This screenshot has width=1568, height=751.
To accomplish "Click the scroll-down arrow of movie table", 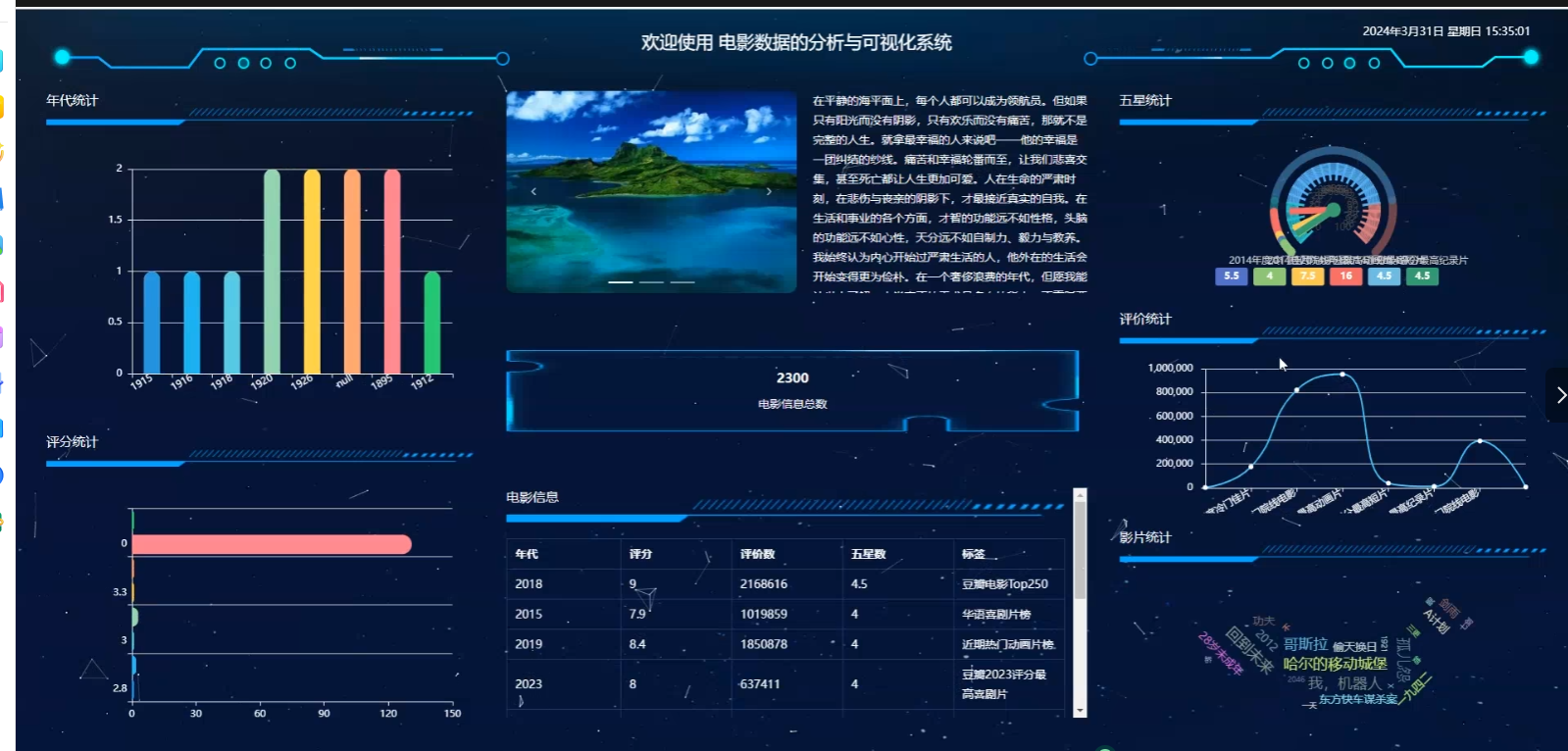I will [x=1080, y=711].
